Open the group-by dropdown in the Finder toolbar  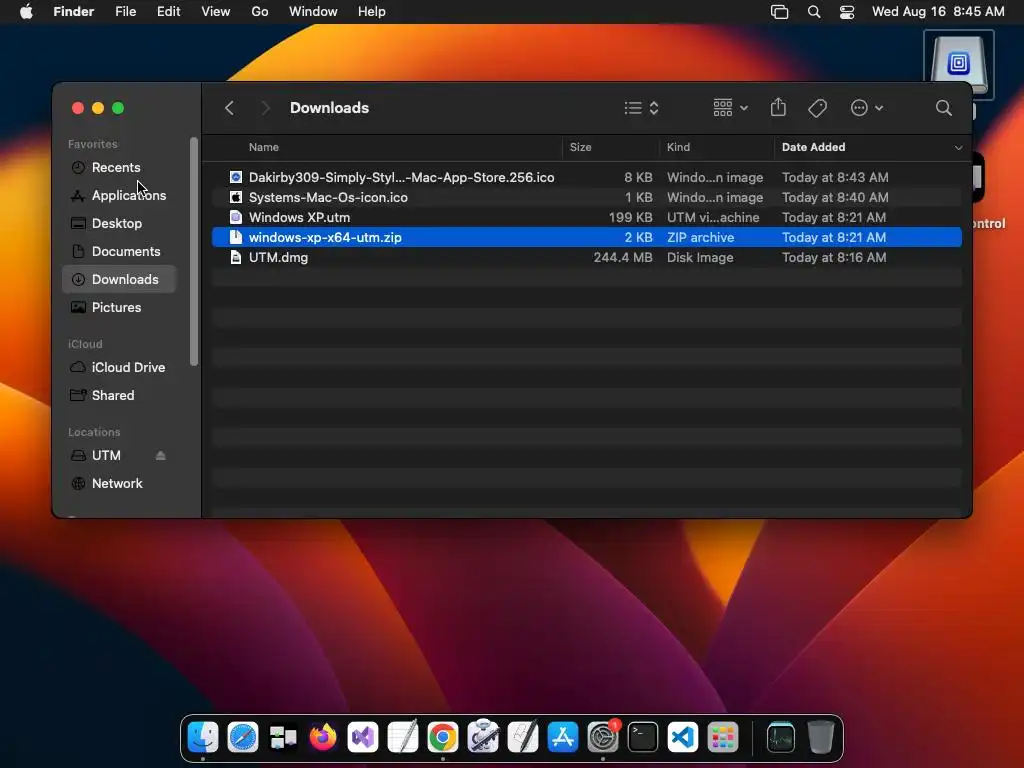(730, 108)
